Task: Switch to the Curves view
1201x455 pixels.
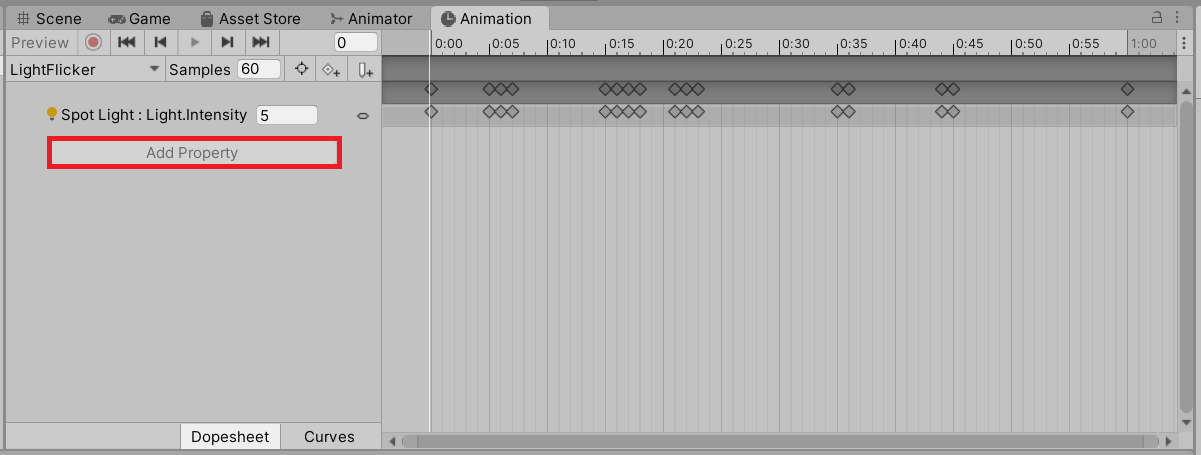Action: [x=329, y=436]
